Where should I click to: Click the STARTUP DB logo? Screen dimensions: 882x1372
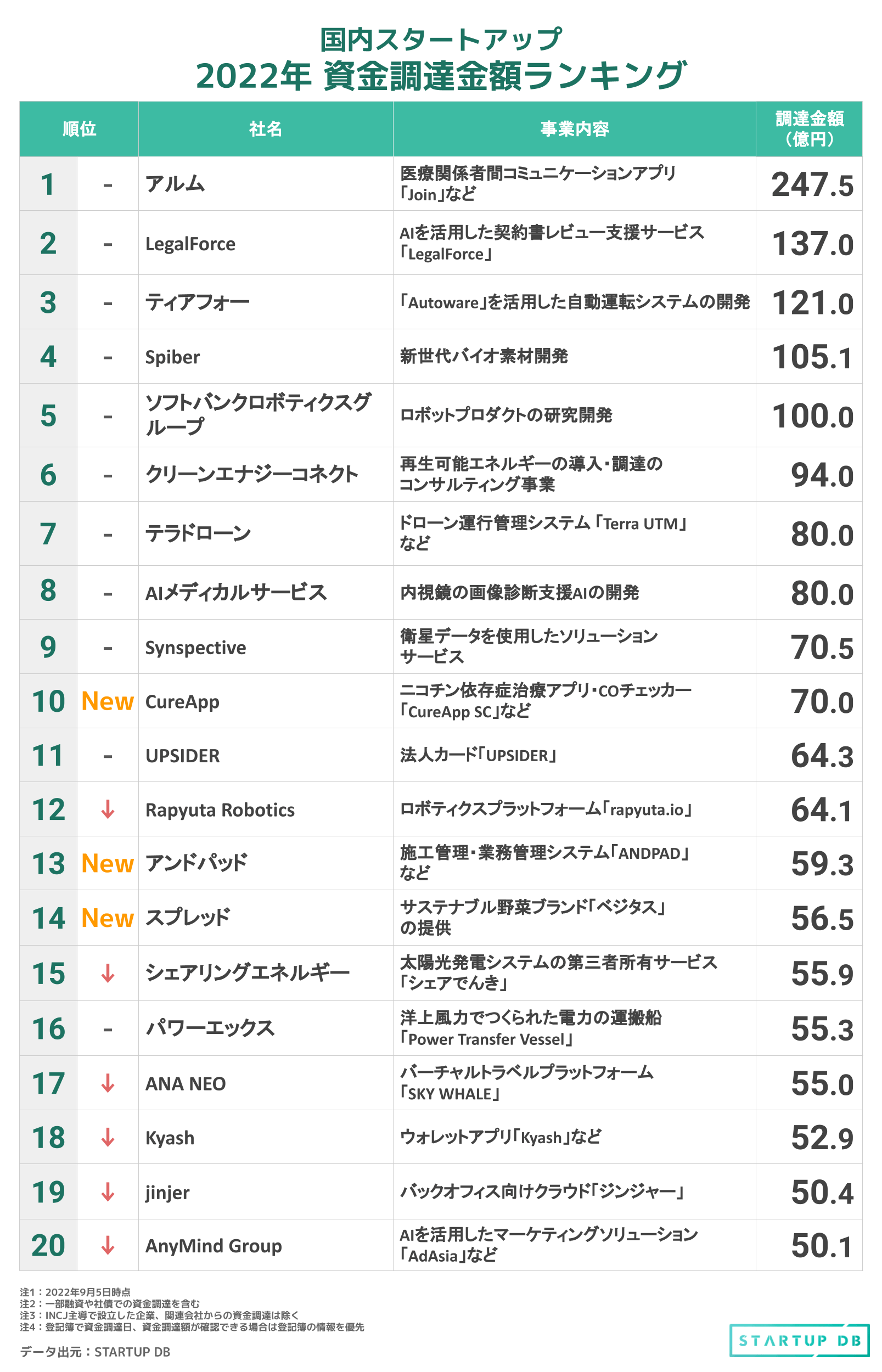[x=799, y=1340]
